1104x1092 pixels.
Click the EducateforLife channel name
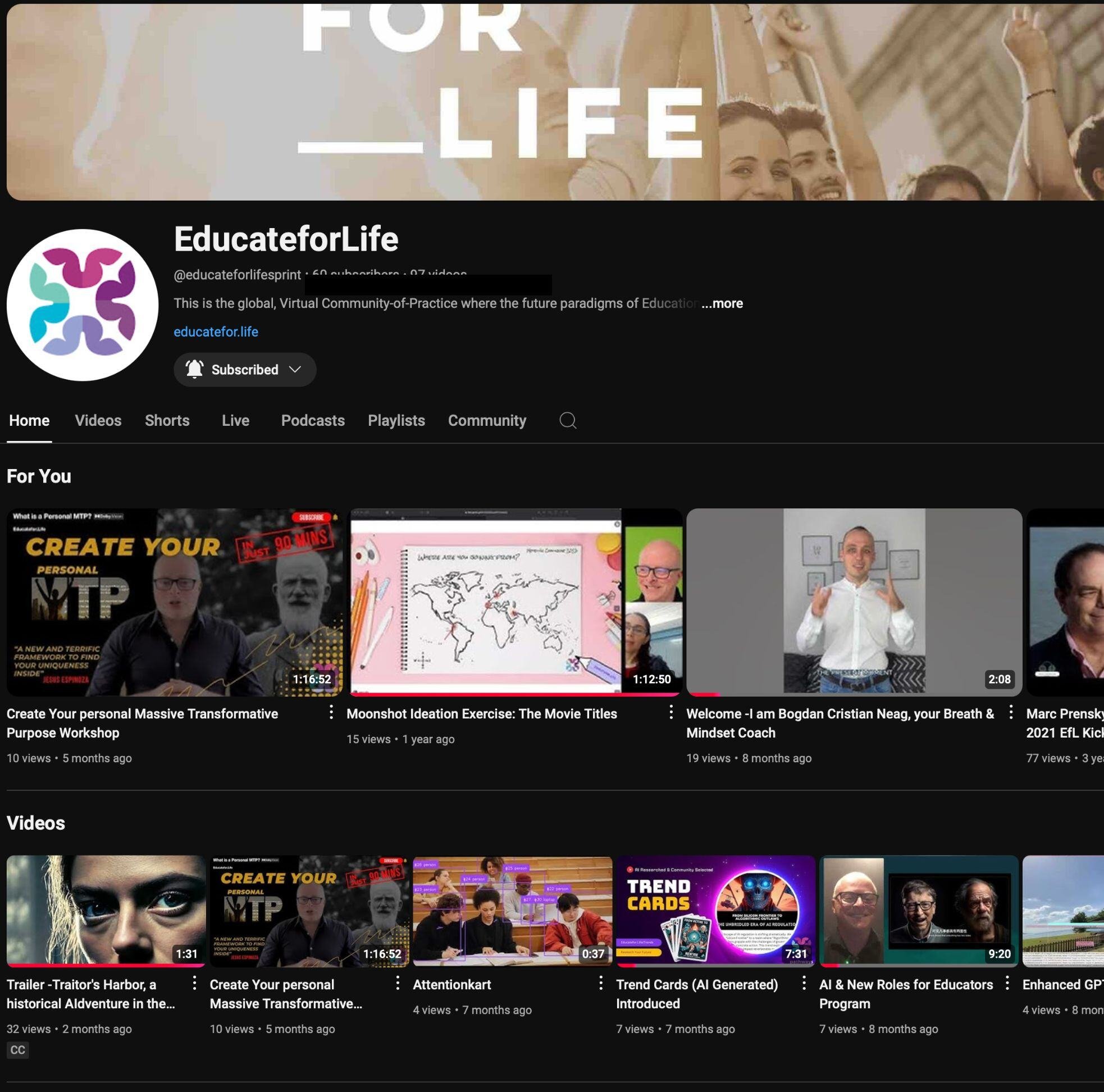(x=286, y=238)
